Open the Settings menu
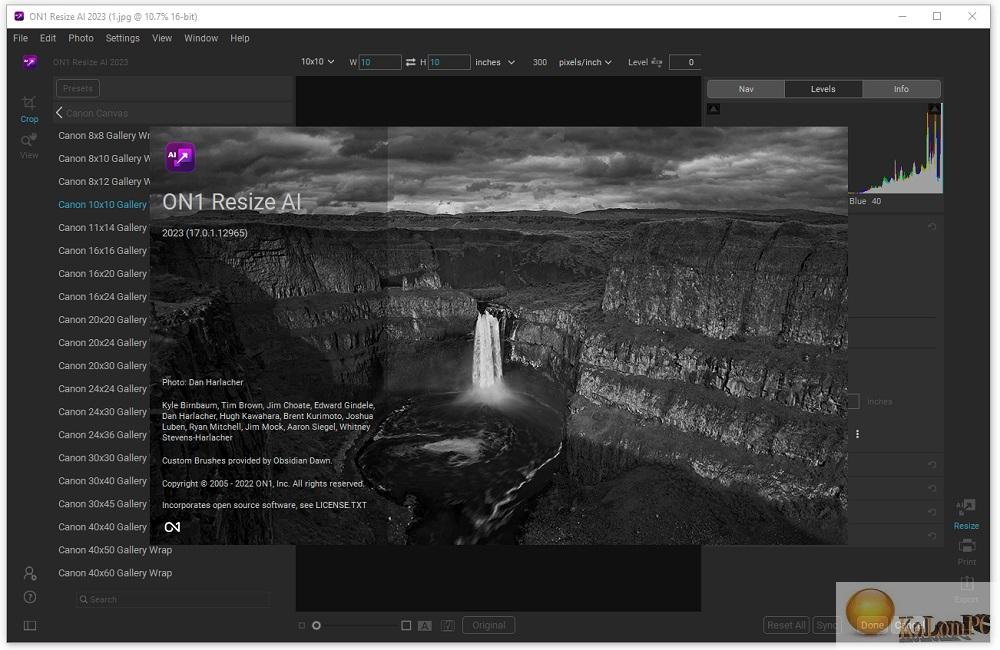 coord(122,38)
